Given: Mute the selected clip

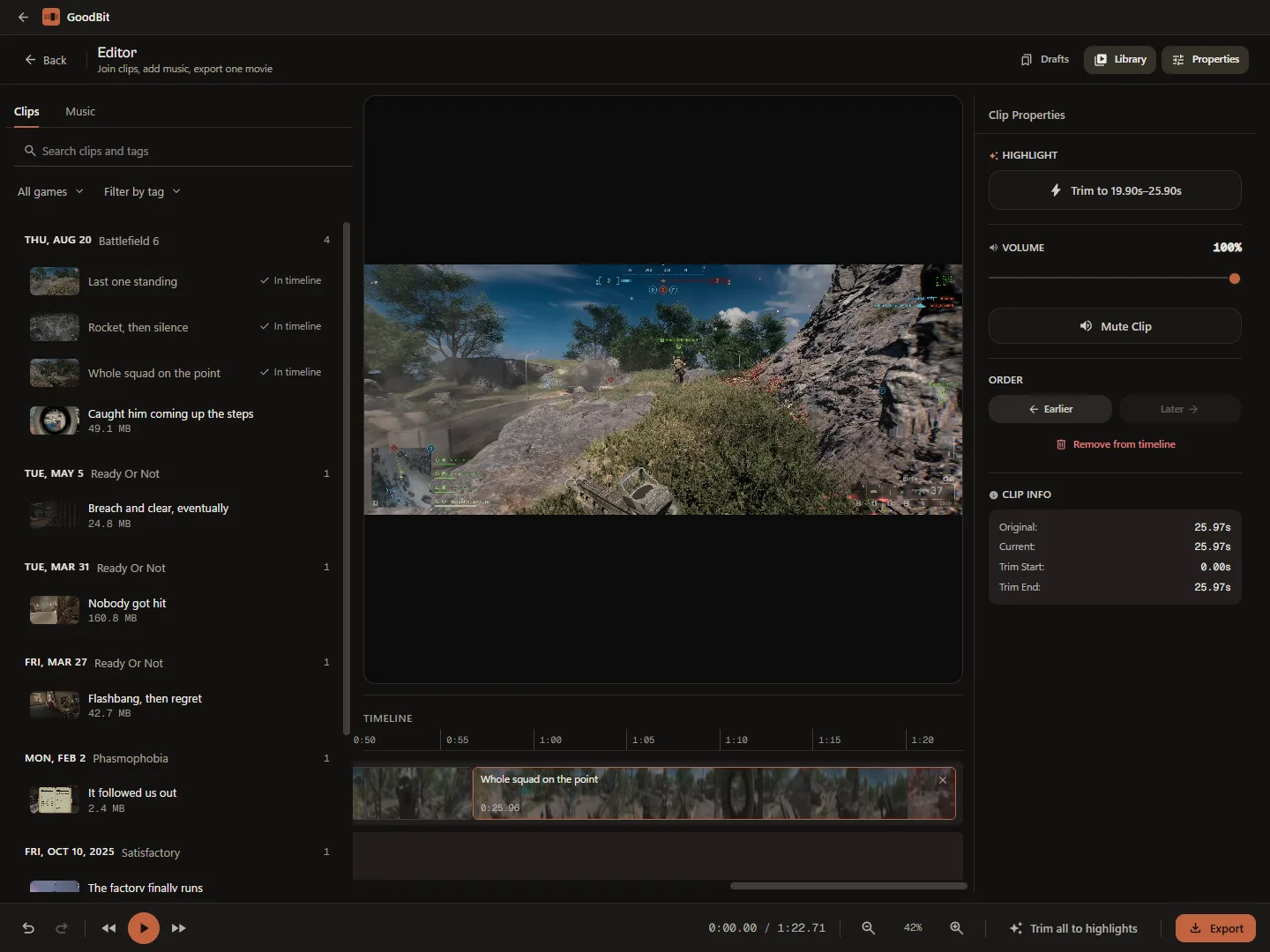Looking at the screenshot, I should pos(1115,326).
